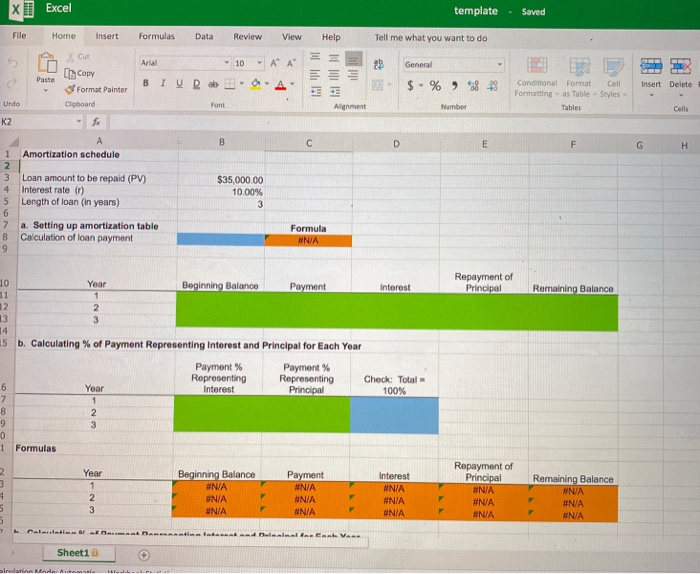Apply percent style
The image size is (700, 574).
435,85
